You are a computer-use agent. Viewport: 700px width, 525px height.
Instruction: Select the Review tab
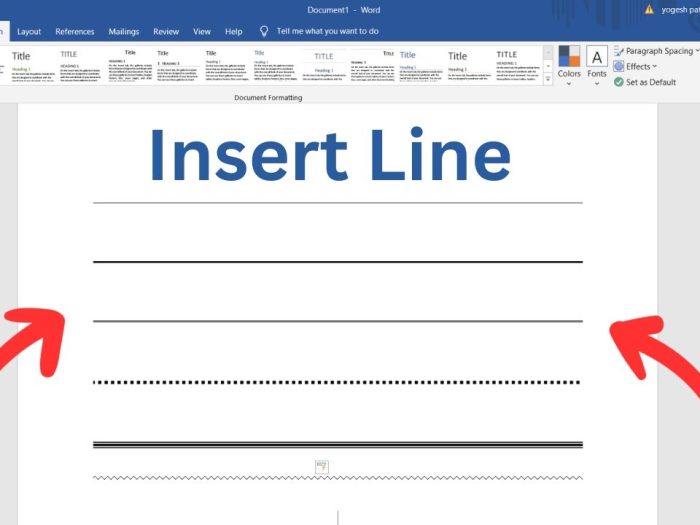click(166, 31)
